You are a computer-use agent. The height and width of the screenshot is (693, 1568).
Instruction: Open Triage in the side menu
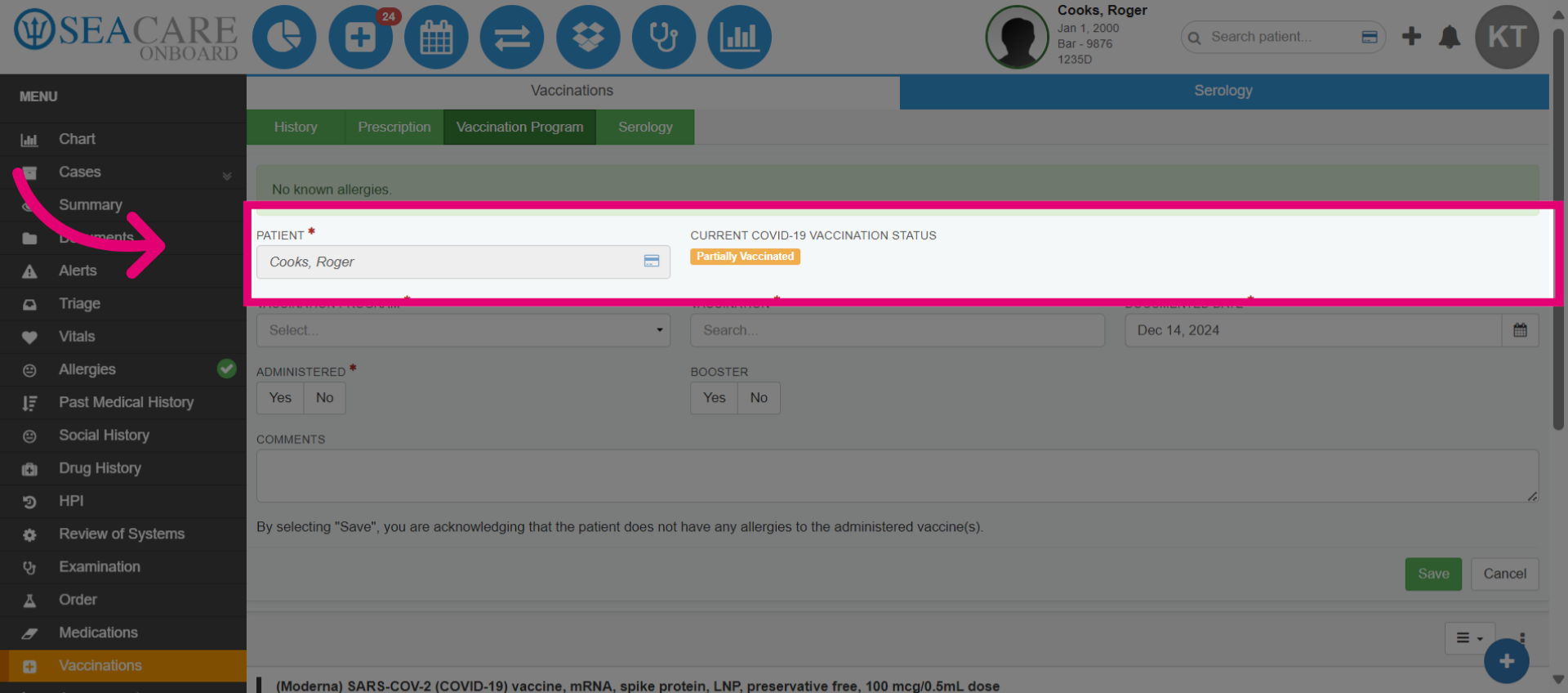(123, 303)
